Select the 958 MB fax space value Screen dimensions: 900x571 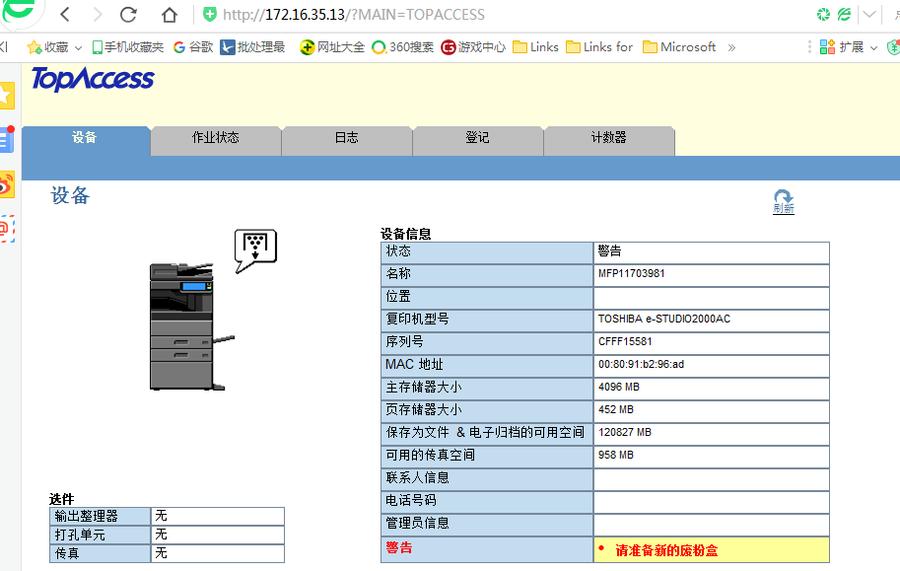616,455
